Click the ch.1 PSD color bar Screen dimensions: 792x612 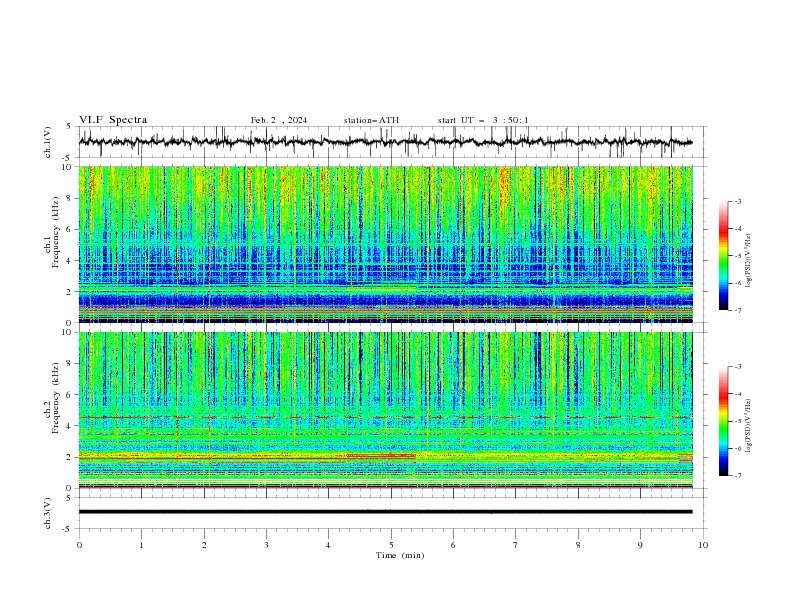[723, 256]
